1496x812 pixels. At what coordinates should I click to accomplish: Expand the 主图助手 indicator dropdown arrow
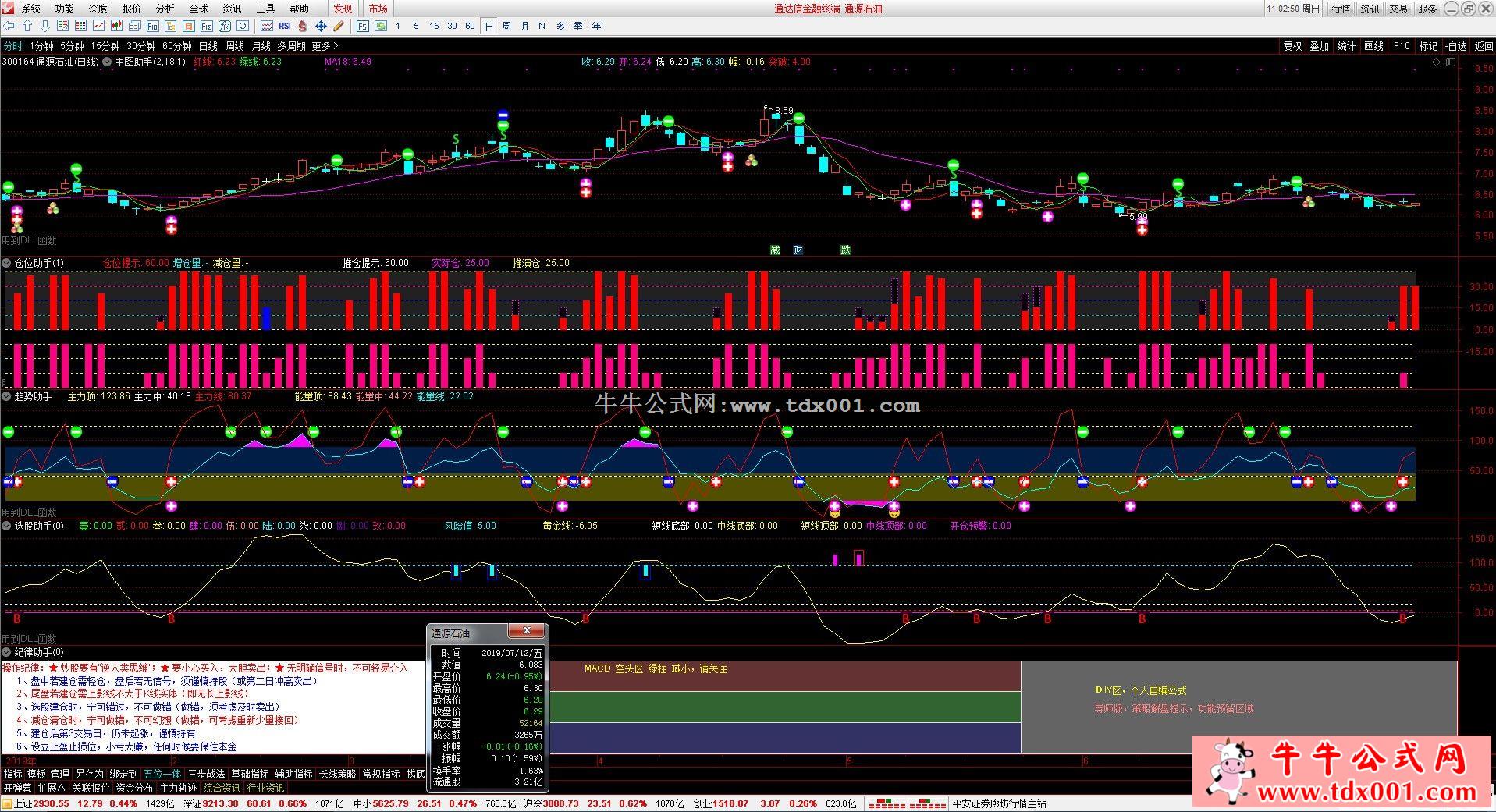(107, 62)
